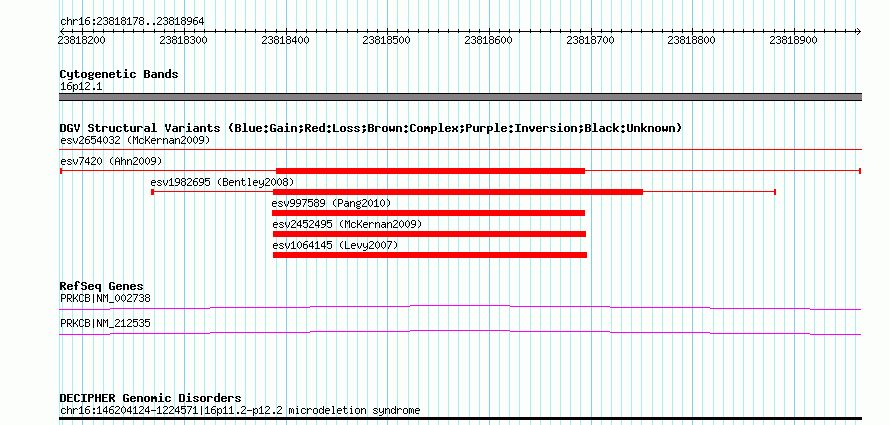Click the thick red esv7420 loss bar
890x425 pixels.
(430, 171)
